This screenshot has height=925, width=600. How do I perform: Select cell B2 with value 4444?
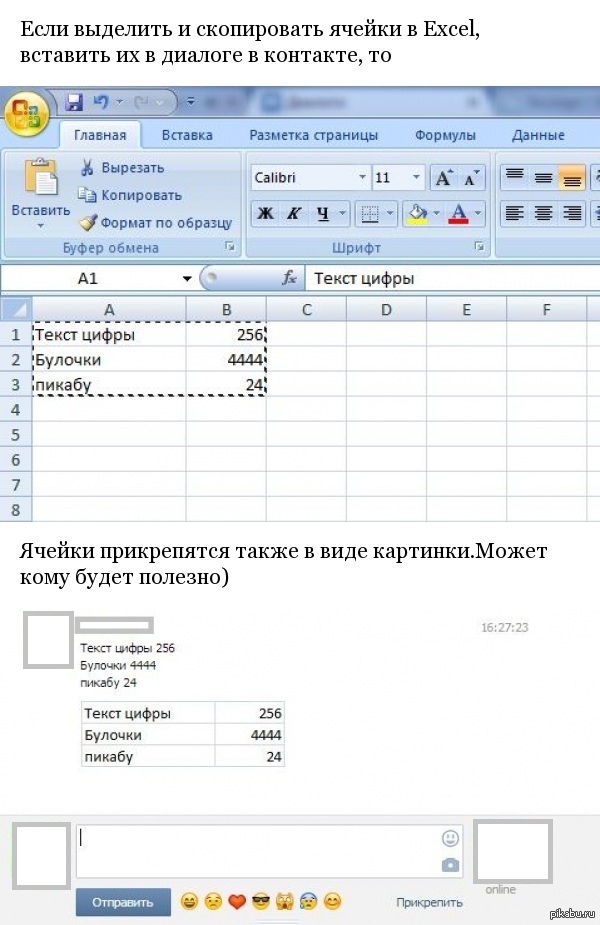226,359
